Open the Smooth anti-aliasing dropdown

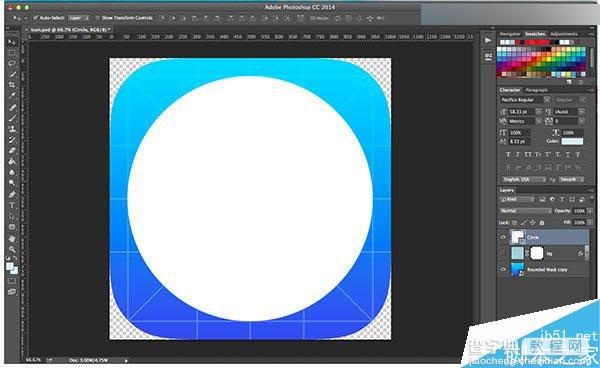coord(571,179)
